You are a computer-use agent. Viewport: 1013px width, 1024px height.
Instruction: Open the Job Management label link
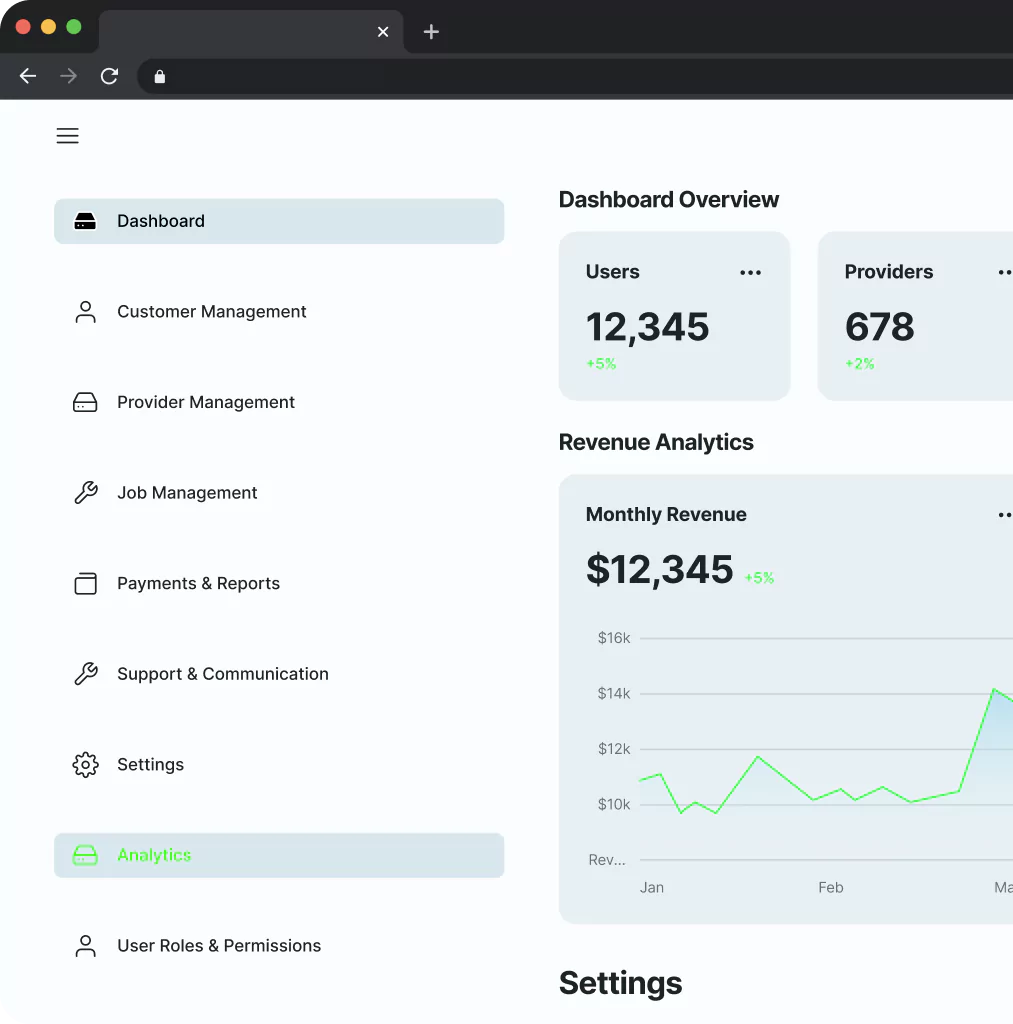(187, 493)
